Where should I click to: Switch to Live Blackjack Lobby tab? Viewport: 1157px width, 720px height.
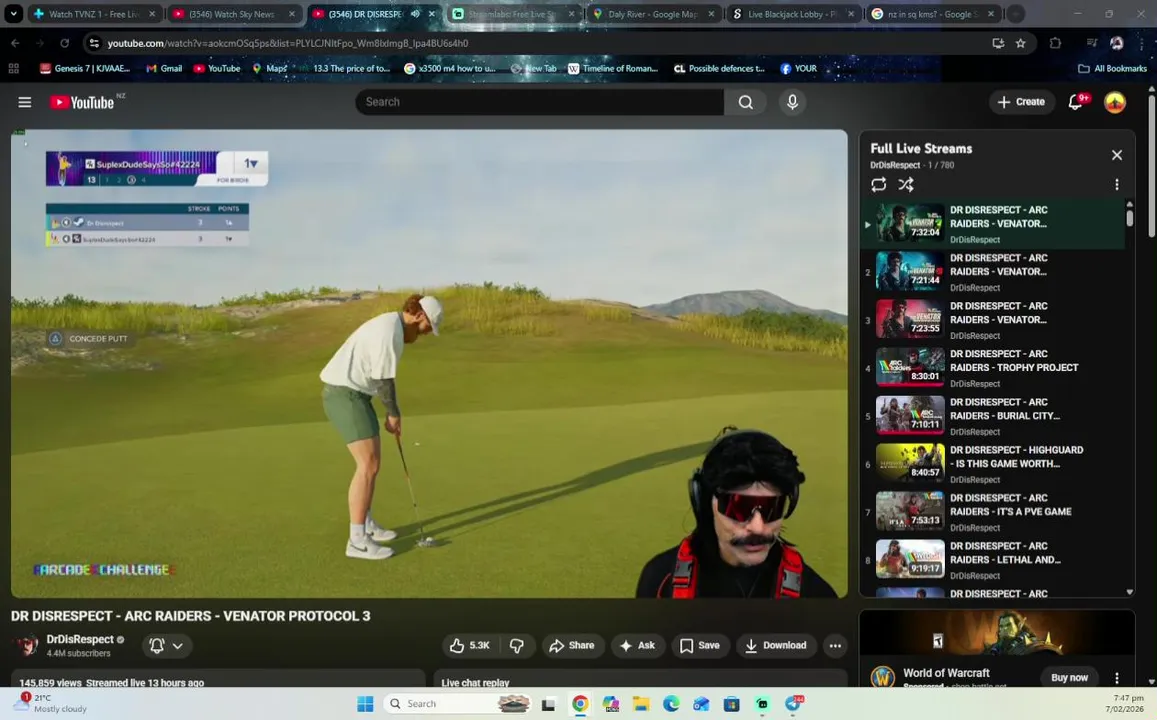[792, 13]
